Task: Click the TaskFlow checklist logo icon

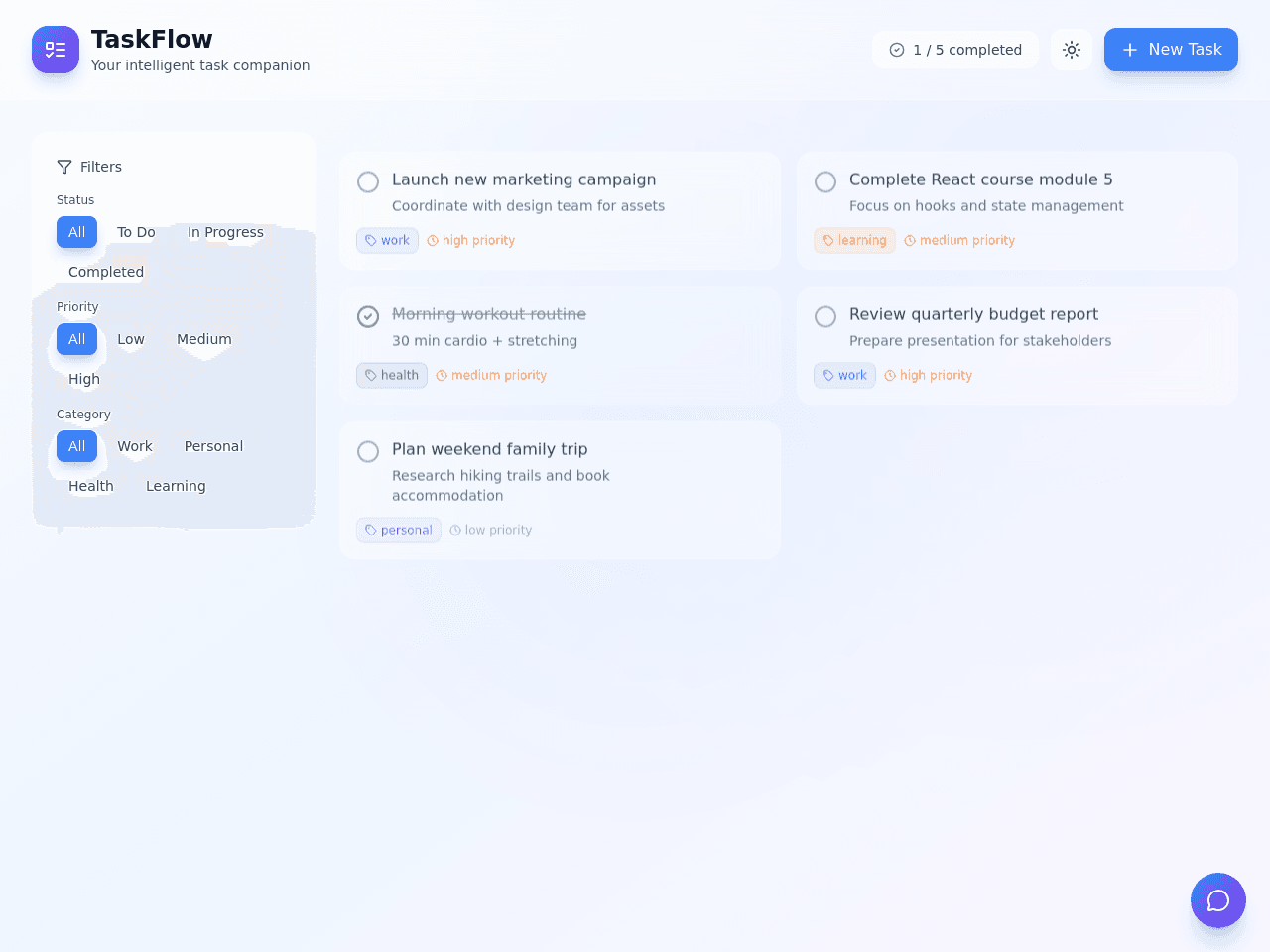Action: tap(56, 50)
